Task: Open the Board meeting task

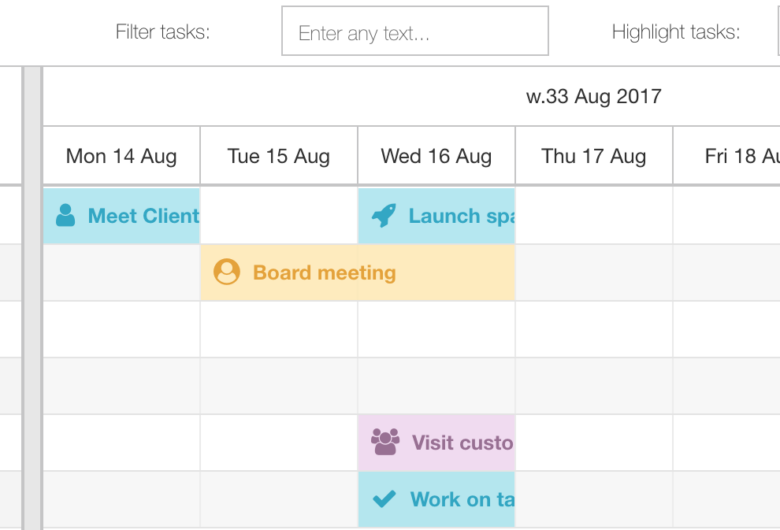Action: click(x=357, y=272)
